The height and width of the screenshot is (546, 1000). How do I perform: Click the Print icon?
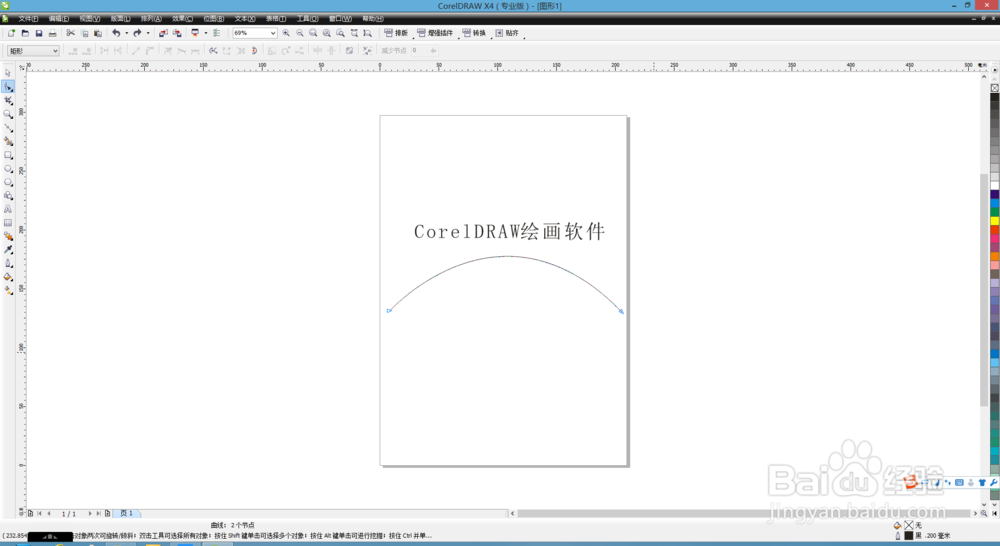[x=53, y=33]
